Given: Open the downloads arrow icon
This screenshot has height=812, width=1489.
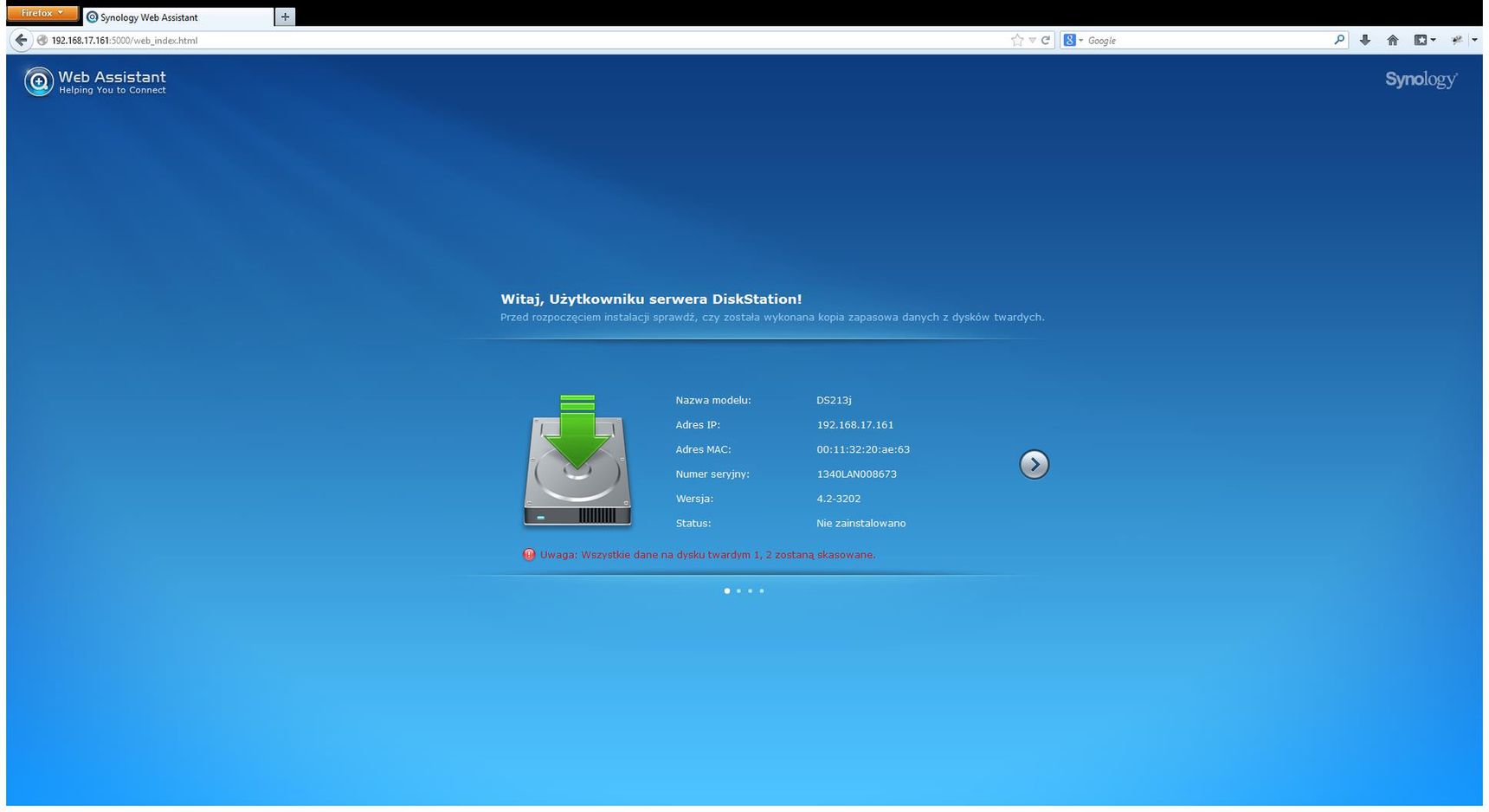Looking at the screenshot, I should (x=1365, y=40).
